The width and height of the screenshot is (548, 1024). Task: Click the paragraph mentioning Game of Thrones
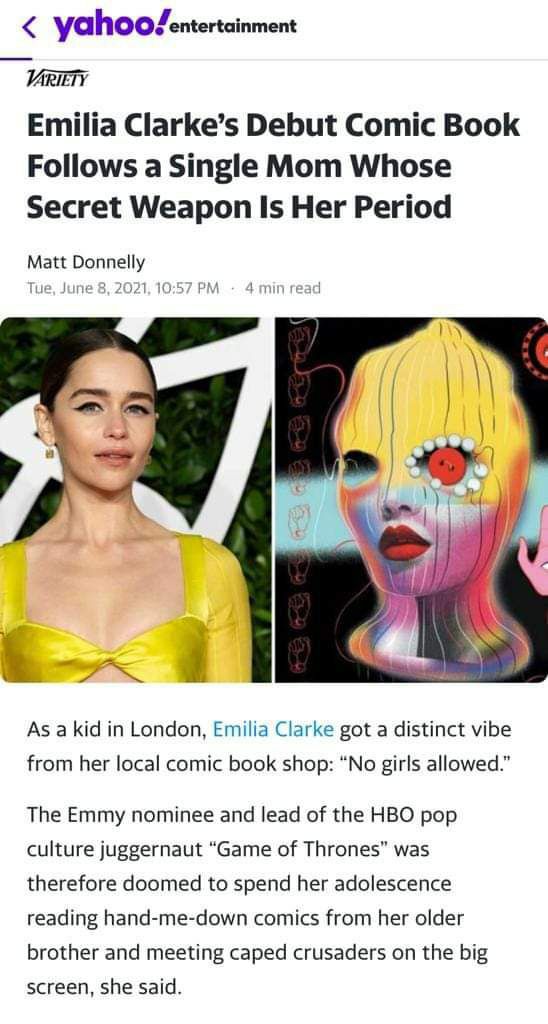[257, 901]
